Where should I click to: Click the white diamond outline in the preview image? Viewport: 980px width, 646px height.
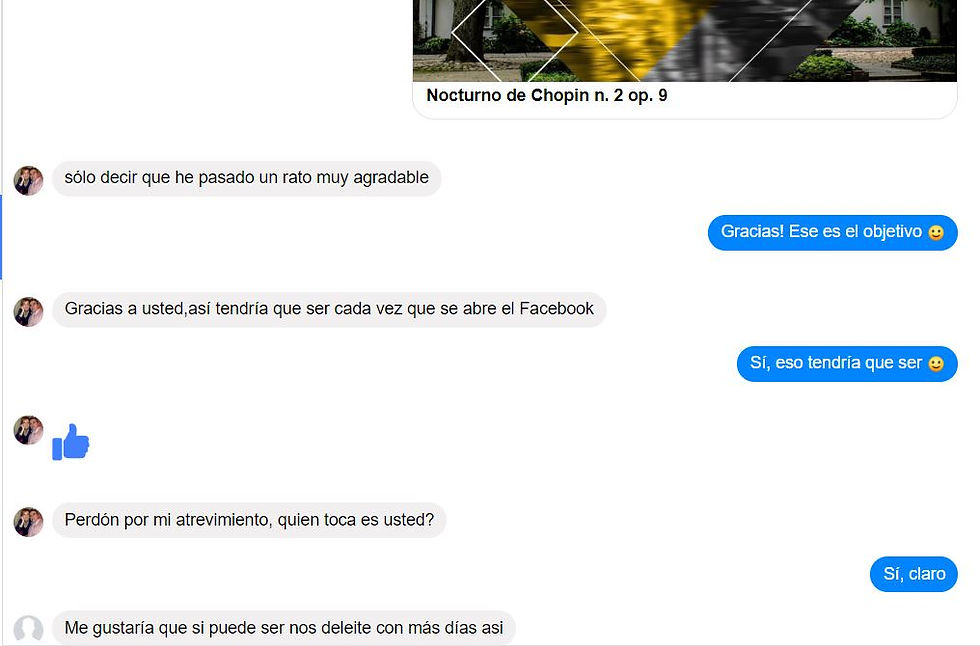pyautogui.click(x=514, y=34)
